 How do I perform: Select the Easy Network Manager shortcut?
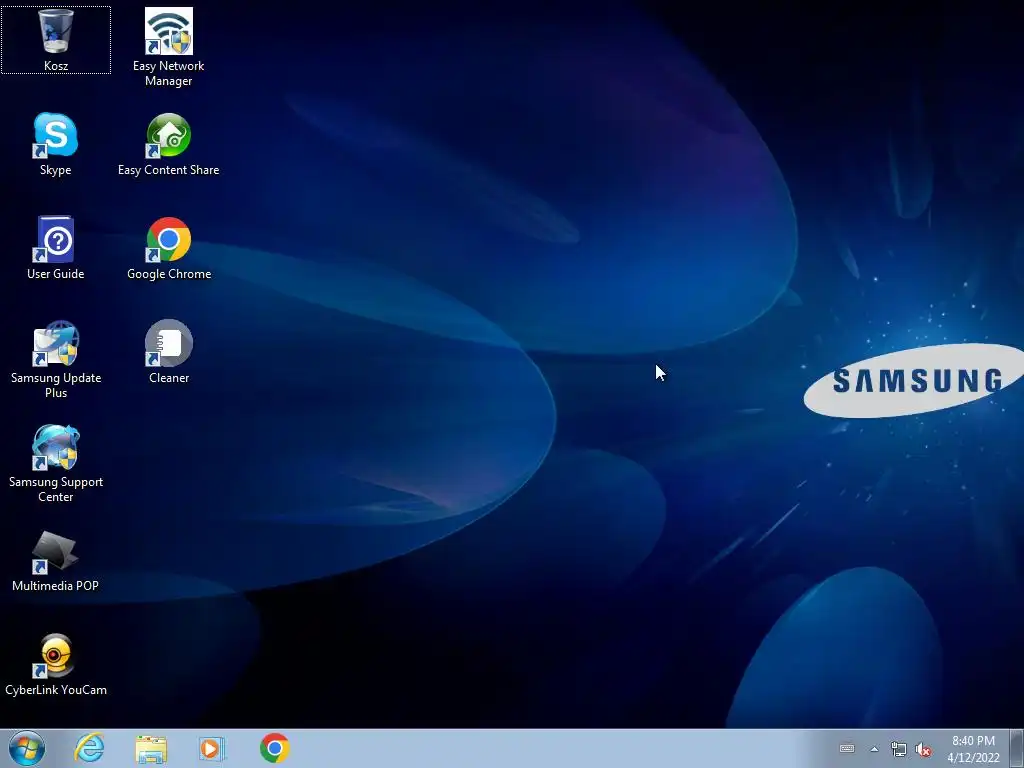click(x=168, y=47)
